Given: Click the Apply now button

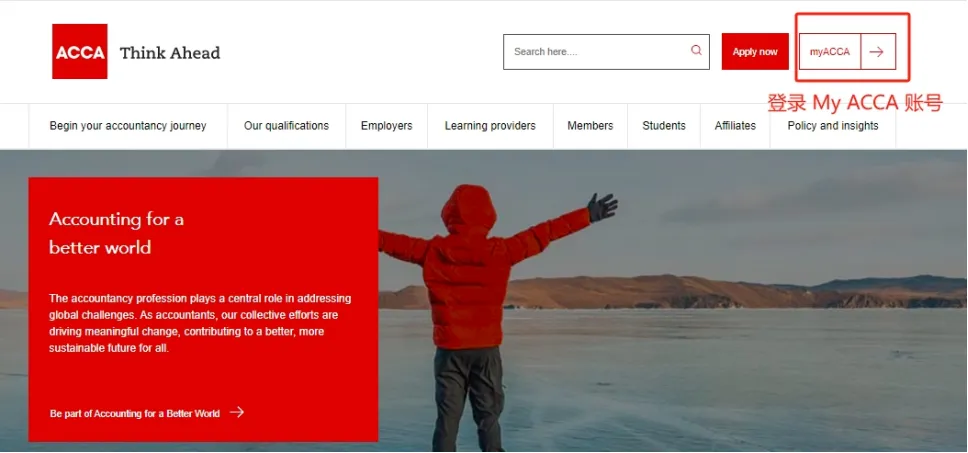Looking at the screenshot, I should tap(755, 52).
